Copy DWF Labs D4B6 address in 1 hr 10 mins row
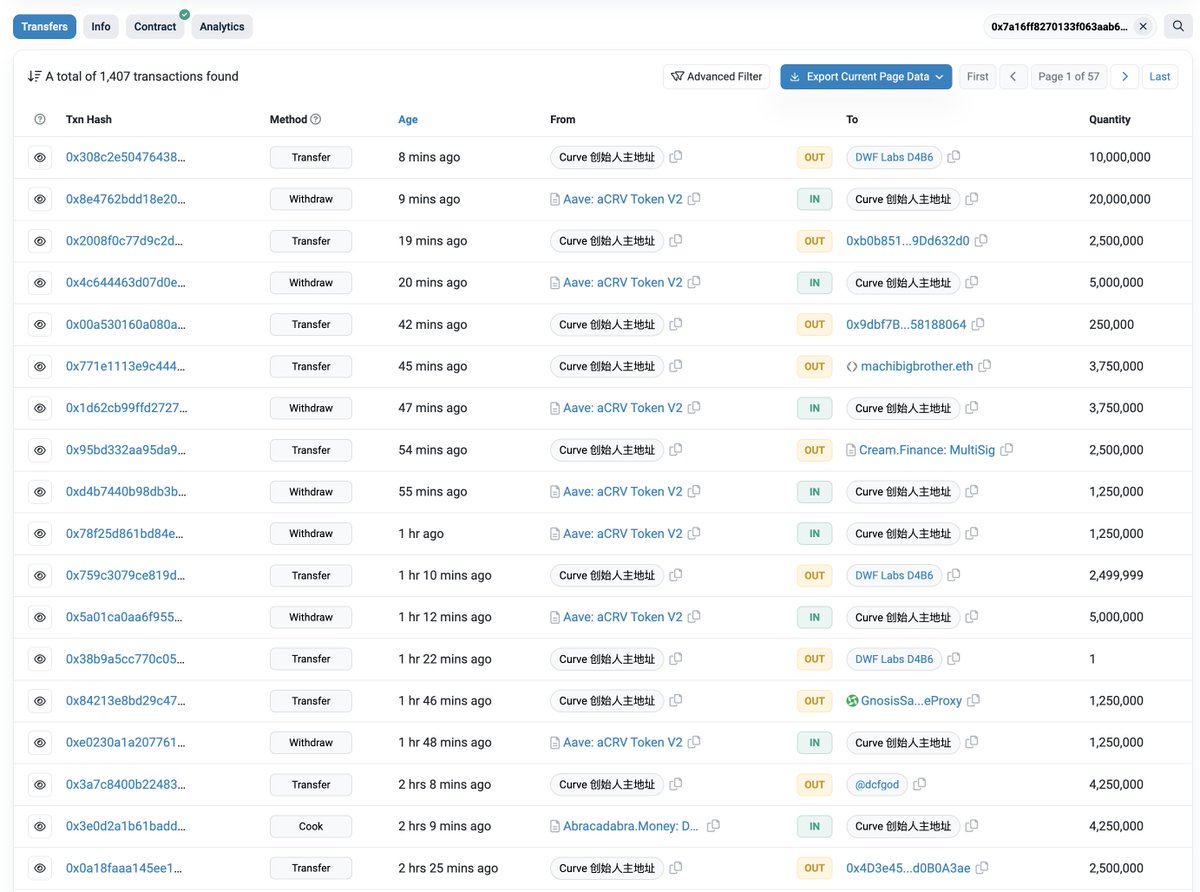The image size is (1200, 892). coord(954,575)
